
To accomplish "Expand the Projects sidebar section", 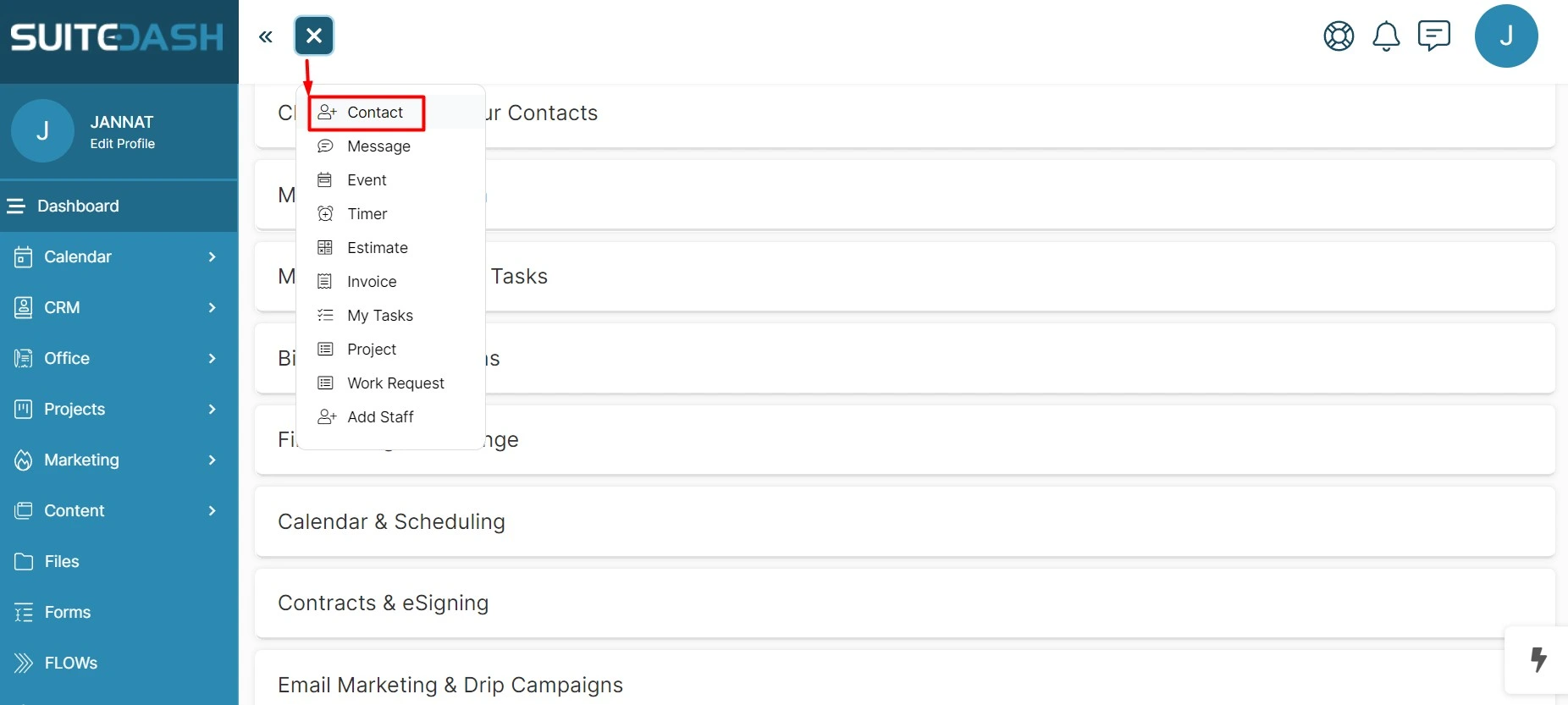I will click(212, 409).
